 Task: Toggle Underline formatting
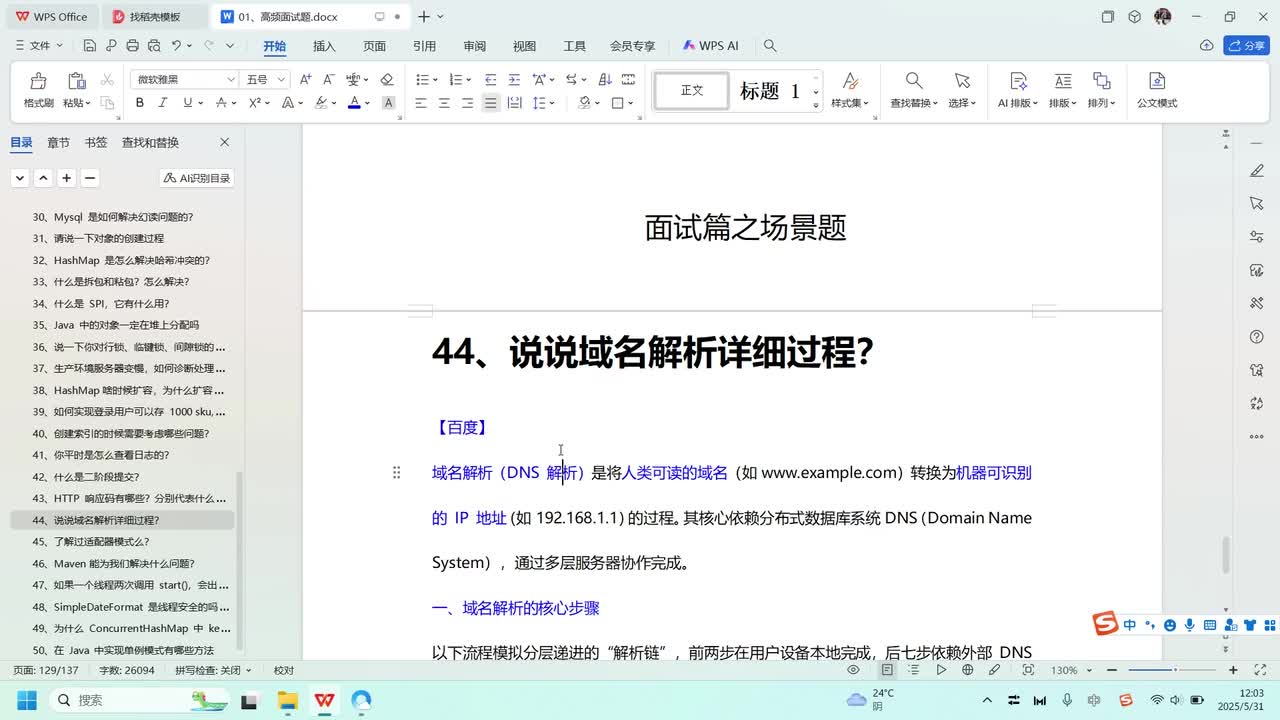[187, 103]
